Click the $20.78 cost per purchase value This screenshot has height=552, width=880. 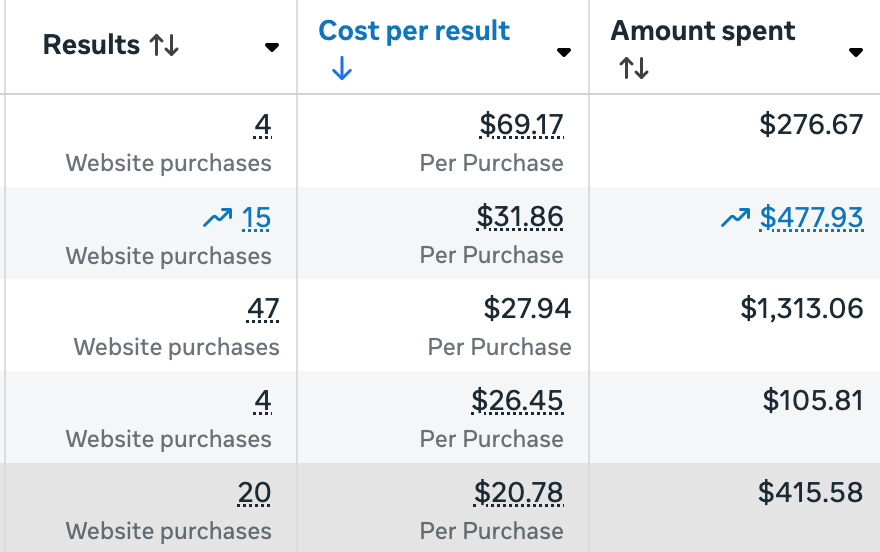point(519,493)
